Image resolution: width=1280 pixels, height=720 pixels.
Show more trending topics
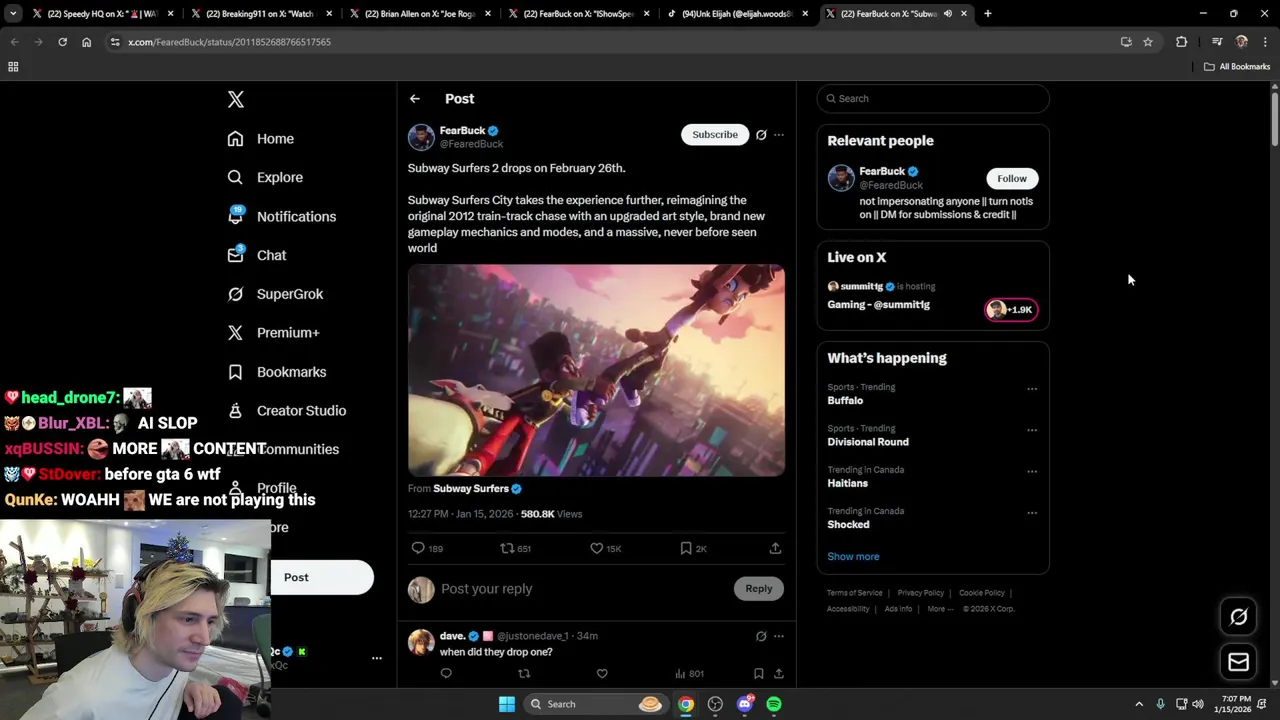(x=853, y=557)
